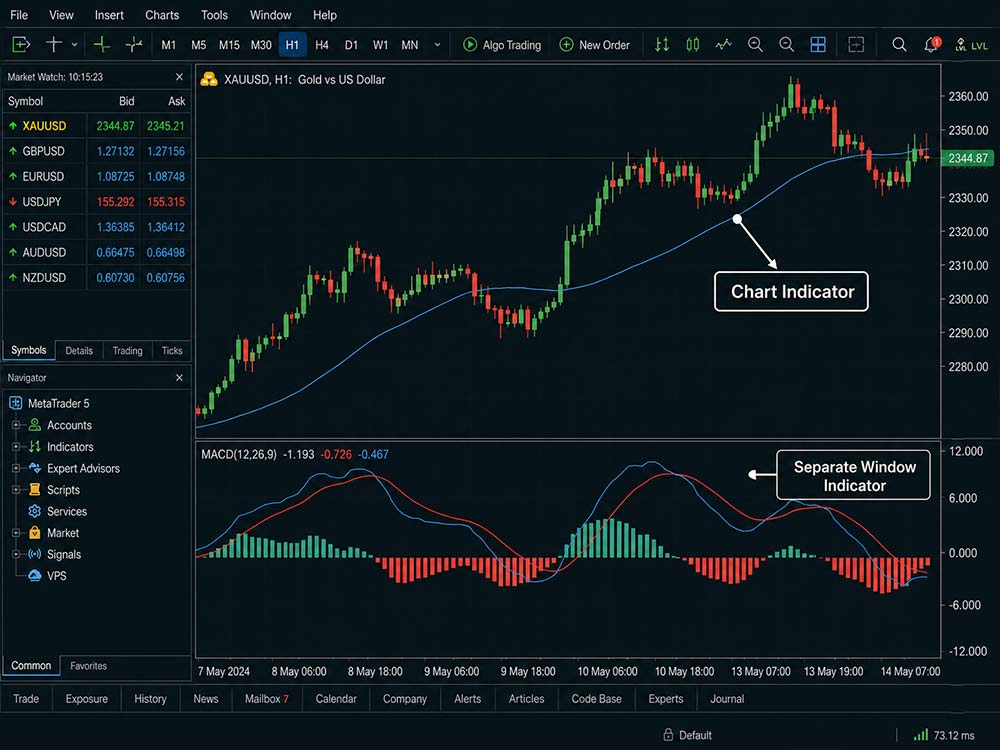Click the LVL icon in toolbar
This screenshot has width=1000, height=750.
[x=971, y=45]
